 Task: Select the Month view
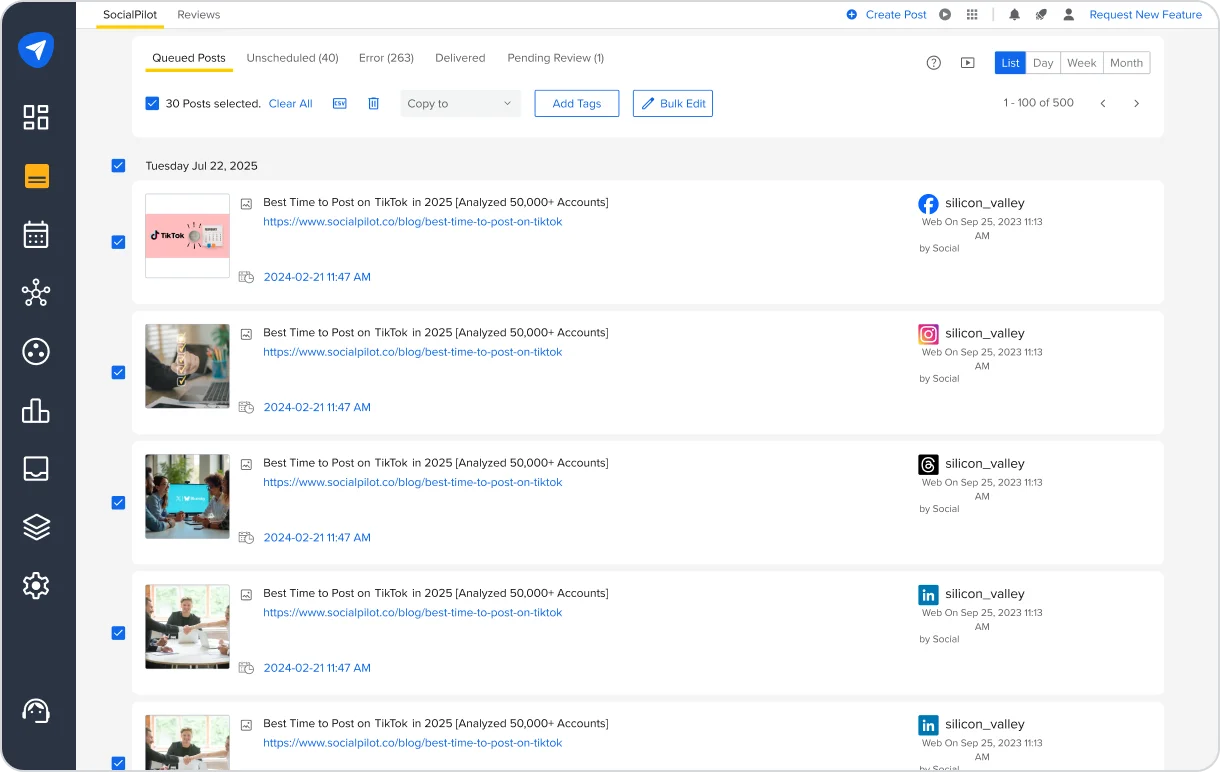(x=1126, y=63)
